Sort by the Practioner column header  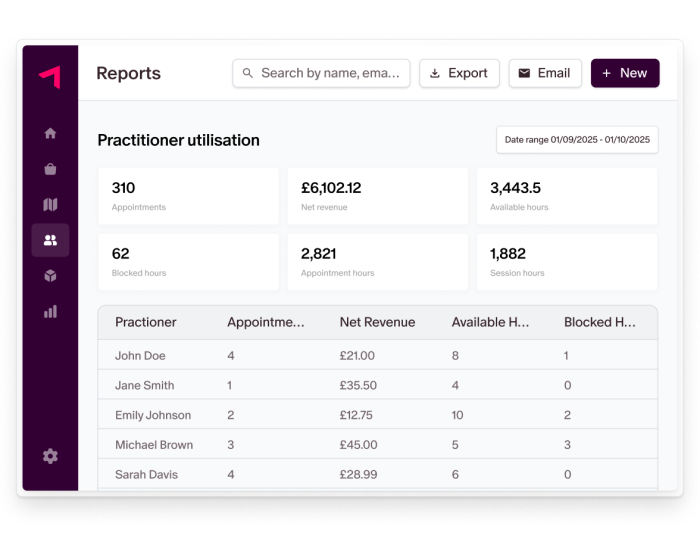146,322
